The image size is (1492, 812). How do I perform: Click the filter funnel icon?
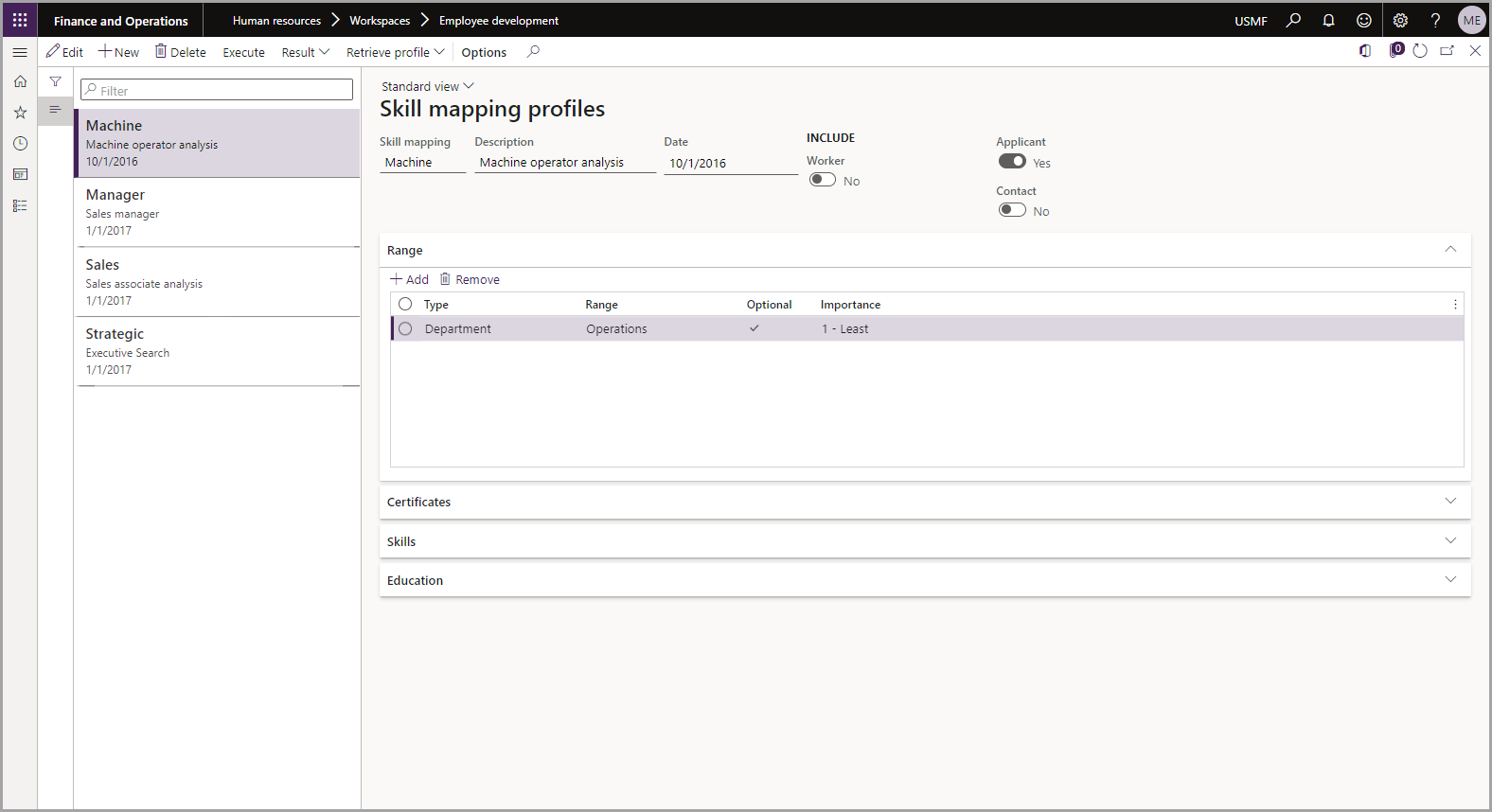pyautogui.click(x=56, y=81)
